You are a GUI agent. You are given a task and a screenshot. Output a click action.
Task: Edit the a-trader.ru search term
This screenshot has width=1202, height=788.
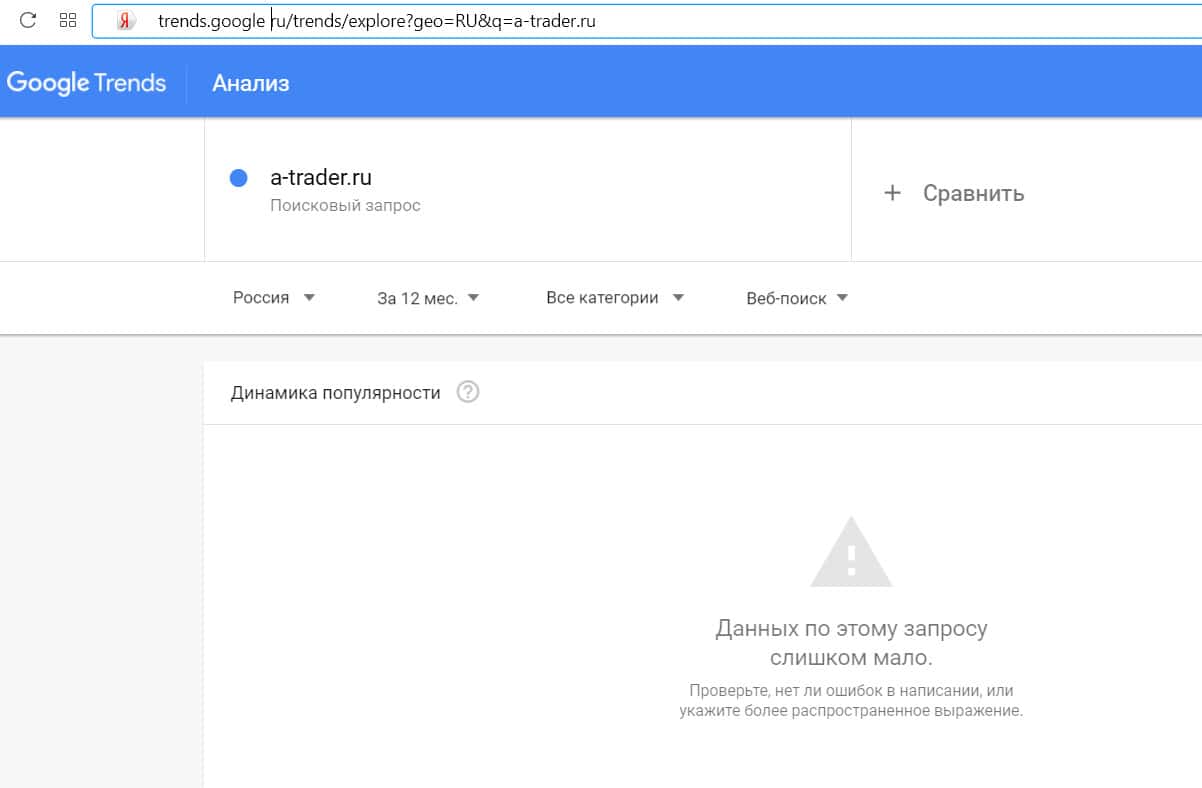pos(321,178)
